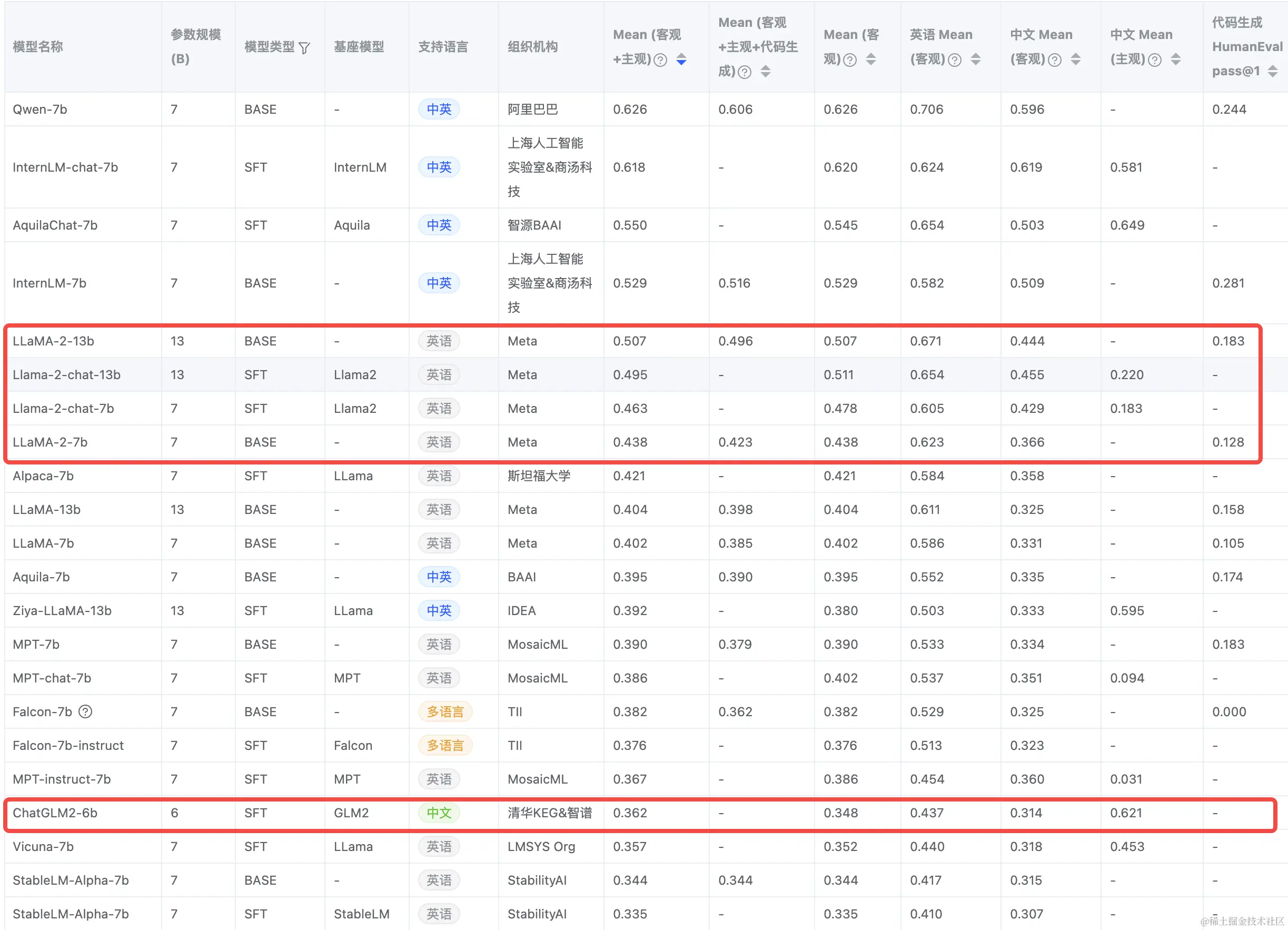The height and width of the screenshot is (930, 1288).
Task: Sort by Mean (客观+主观+代码生成) column arrows
Action: point(766,71)
